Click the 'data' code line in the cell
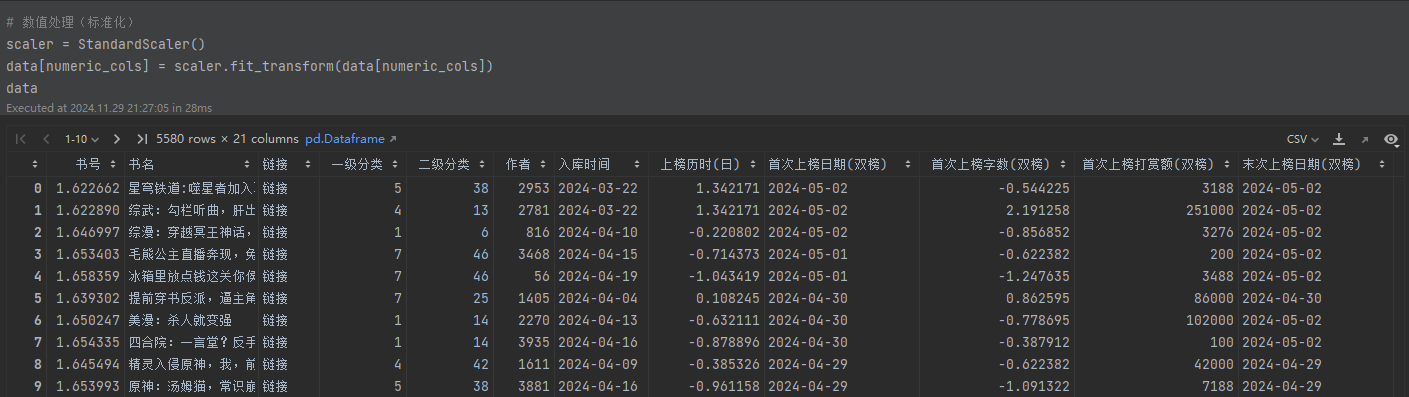Screen dimensions: 1409x397 coord(21,88)
